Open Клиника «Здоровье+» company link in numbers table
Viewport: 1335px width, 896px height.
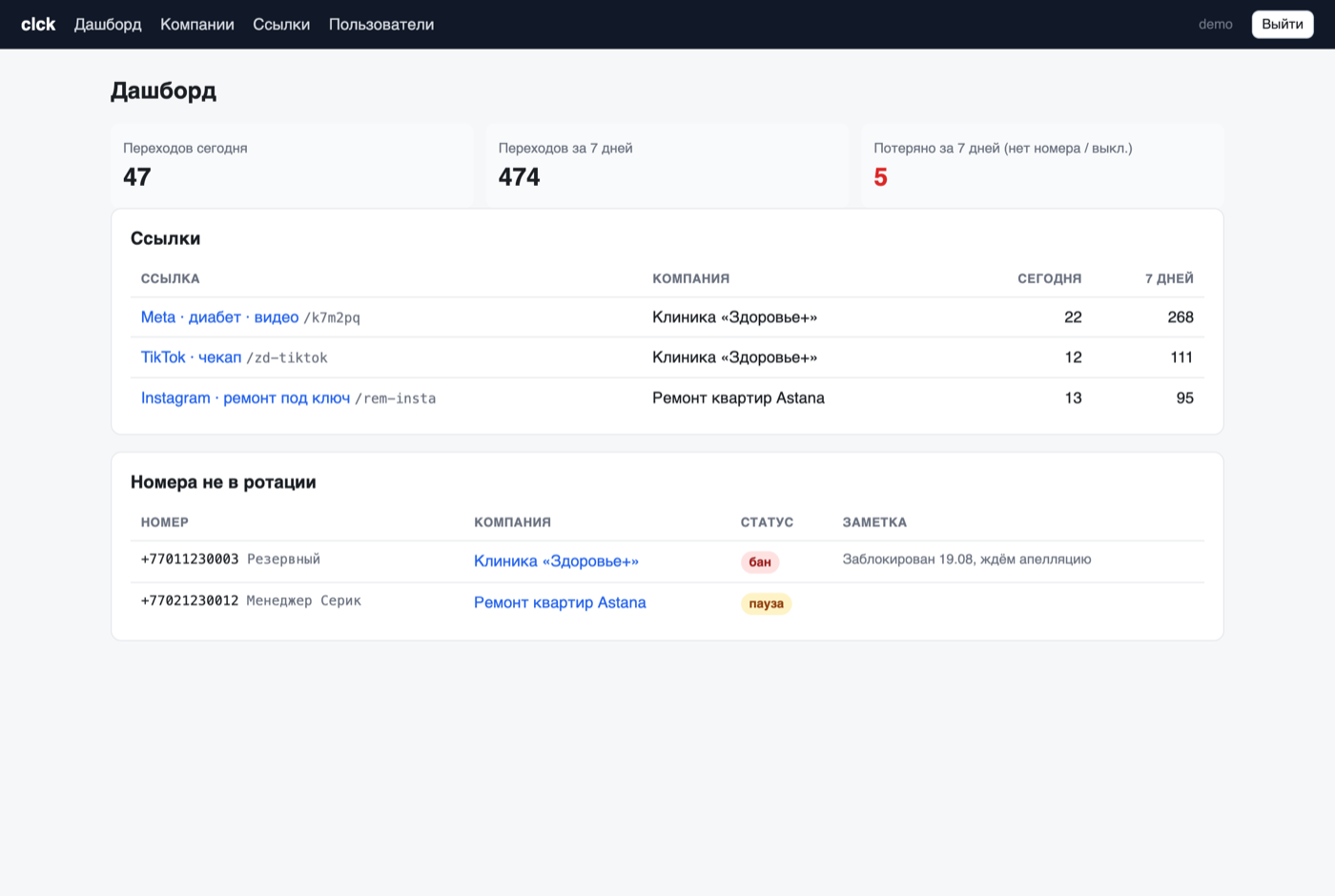[556, 561]
